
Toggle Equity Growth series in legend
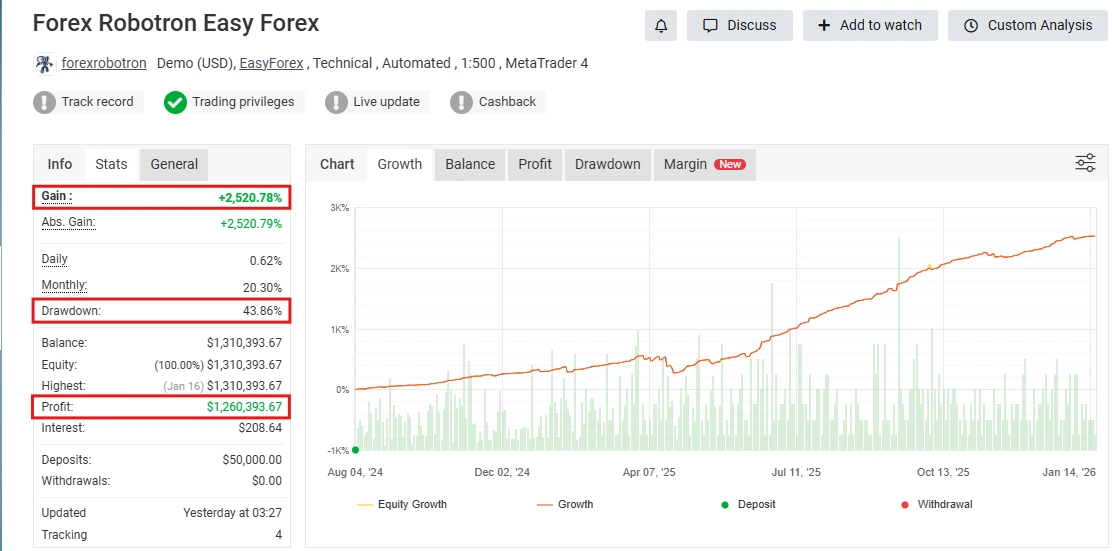pyautogui.click(x=401, y=504)
